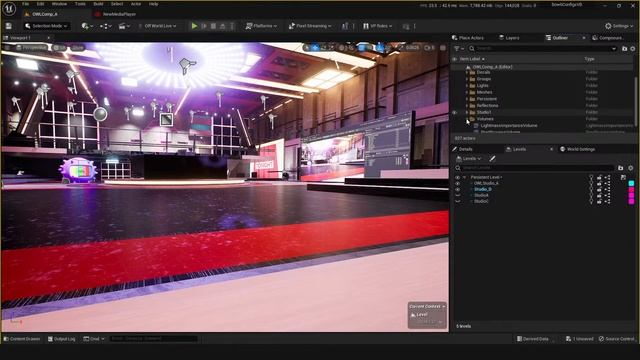
Task: Open the viewport hamburger options menu
Action: (7, 48)
